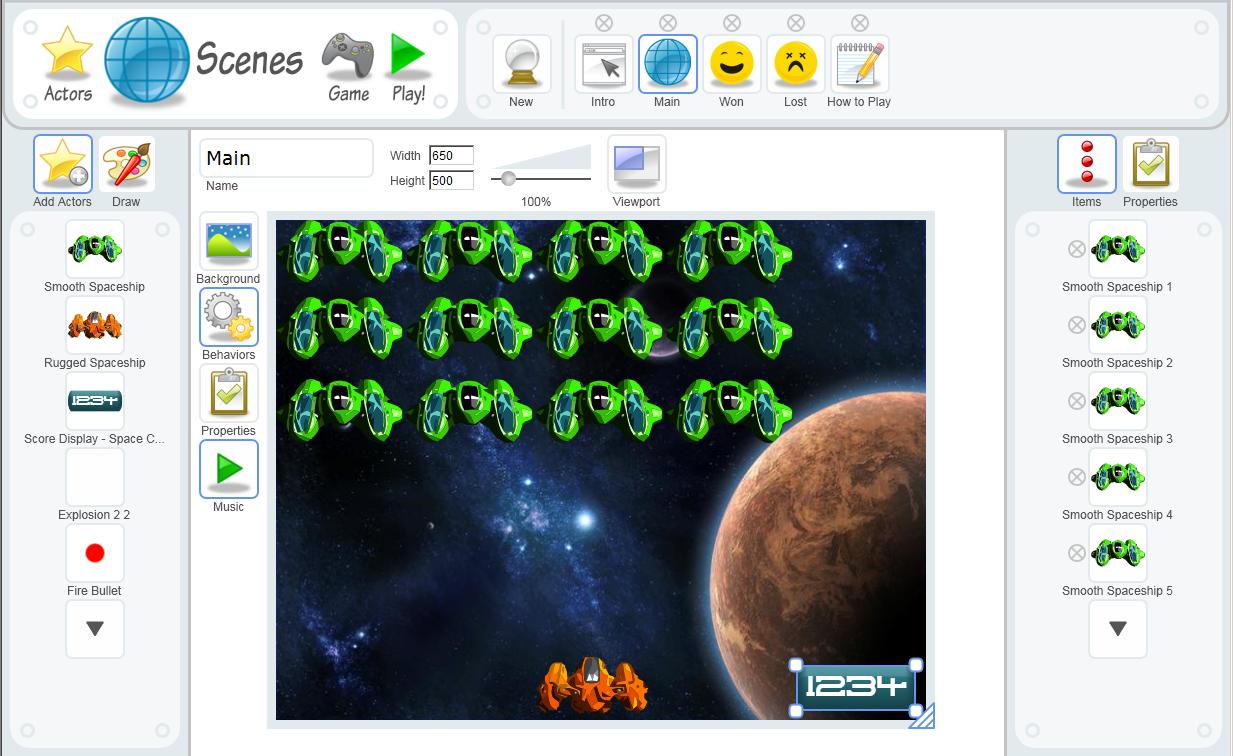The width and height of the screenshot is (1233, 756).
Task: Remove Smooth Spaceship 4 from scene
Action: (1076, 477)
